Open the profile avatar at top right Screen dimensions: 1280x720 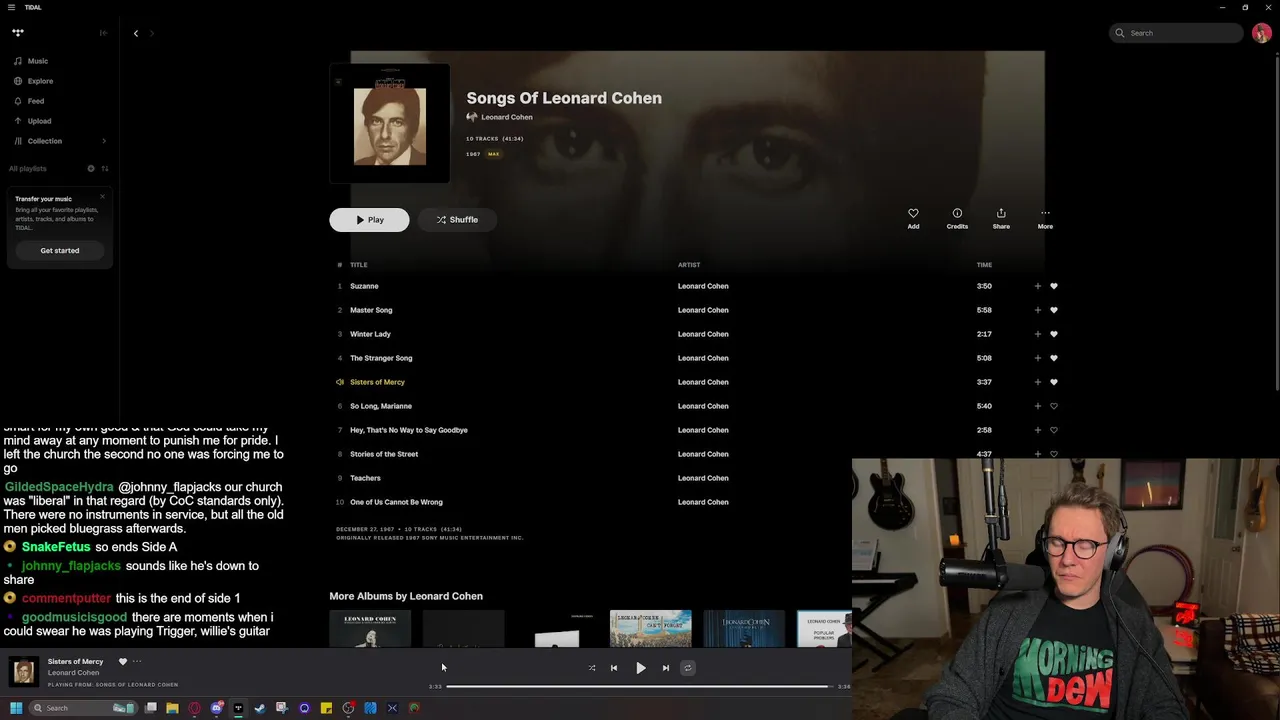[x=1262, y=33]
